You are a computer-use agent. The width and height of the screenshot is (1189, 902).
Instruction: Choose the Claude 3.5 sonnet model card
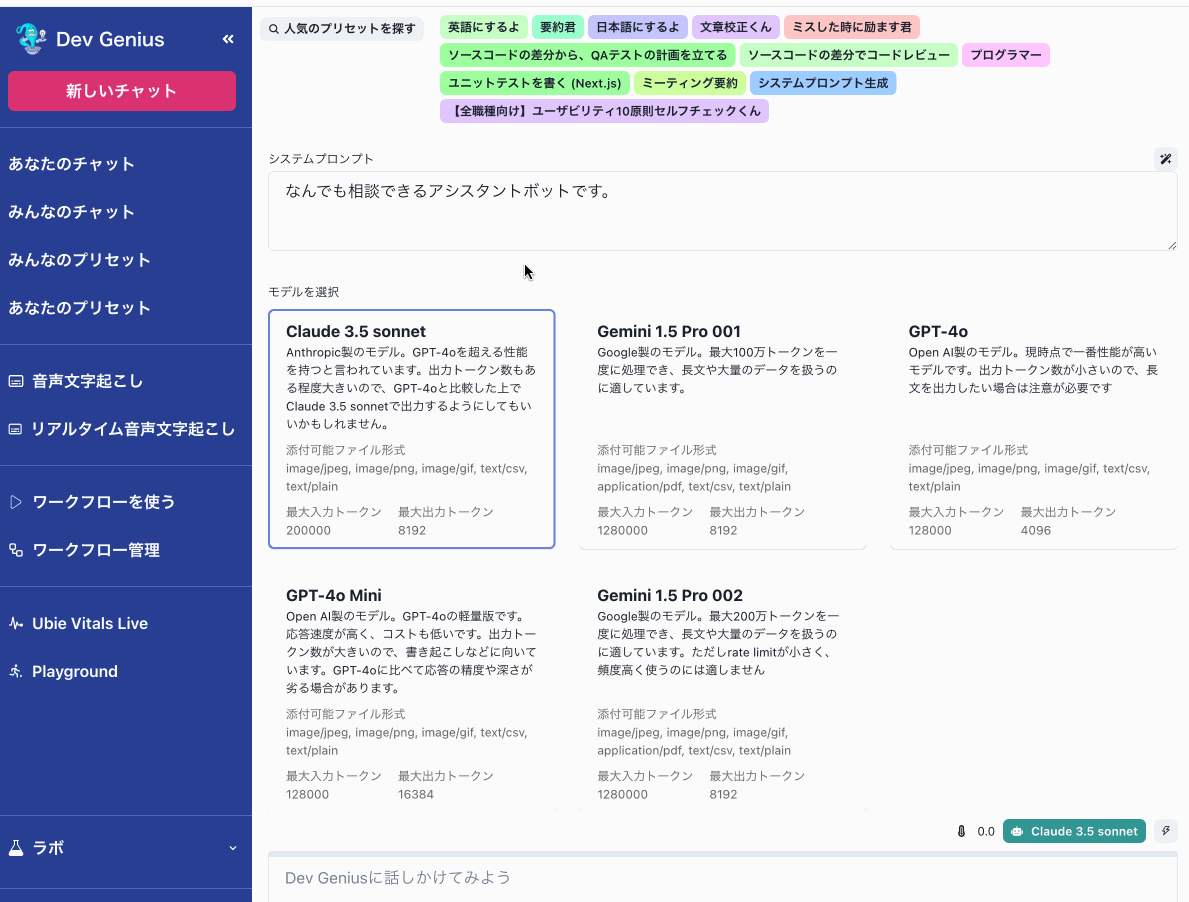click(412, 429)
